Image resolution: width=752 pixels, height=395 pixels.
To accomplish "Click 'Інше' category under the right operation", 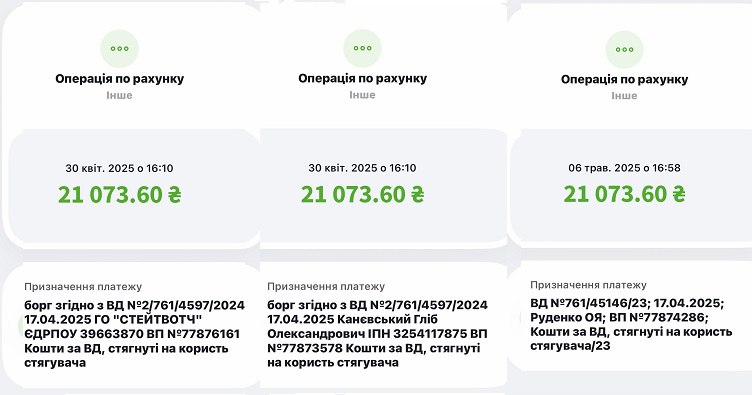I will pos(624,95).
